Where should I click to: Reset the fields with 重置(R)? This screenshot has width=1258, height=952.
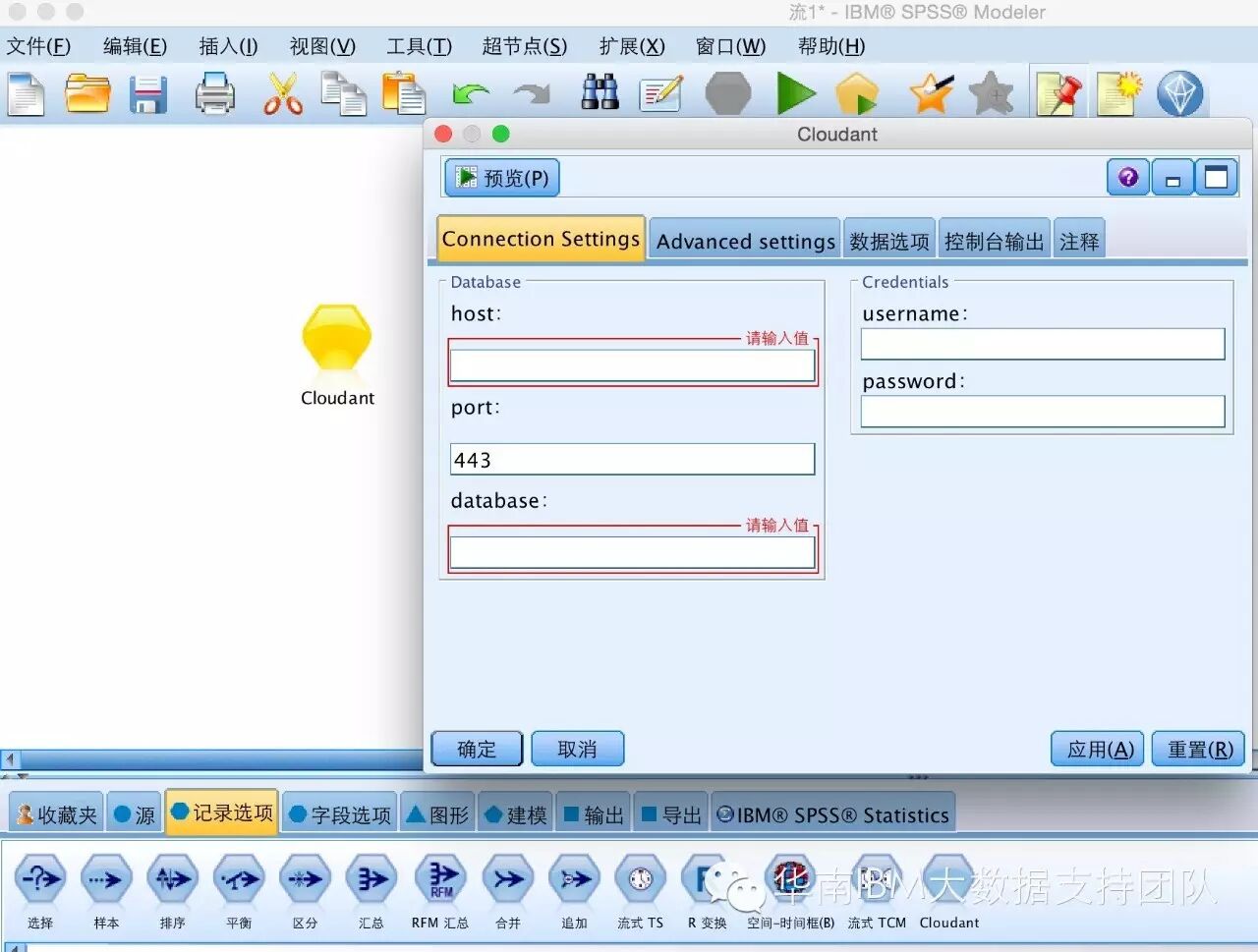[1199, 749]
